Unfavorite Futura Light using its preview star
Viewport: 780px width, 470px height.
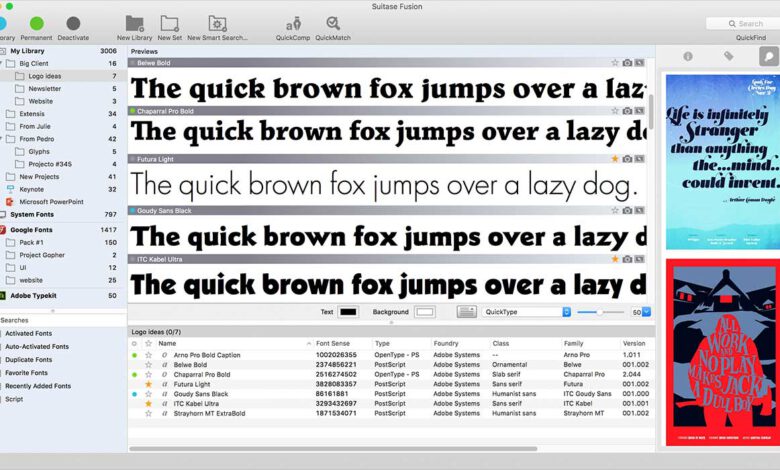pos(615,159)
